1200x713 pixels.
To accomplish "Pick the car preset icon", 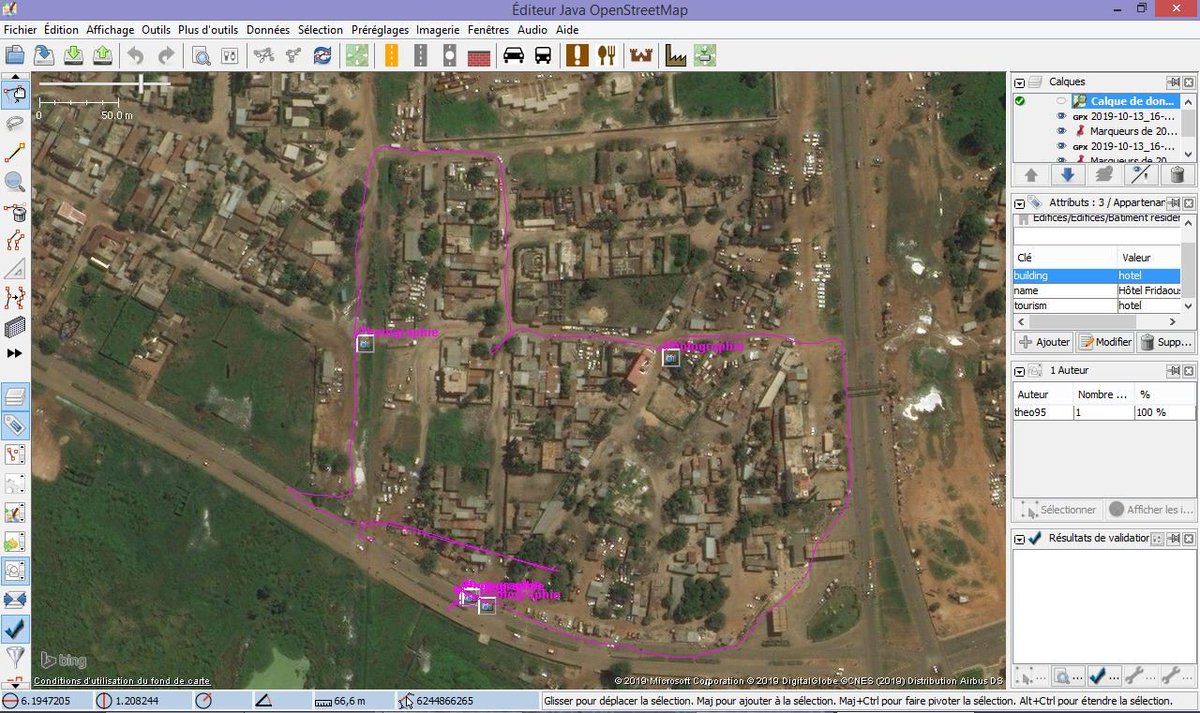I will tap(514, 55).
